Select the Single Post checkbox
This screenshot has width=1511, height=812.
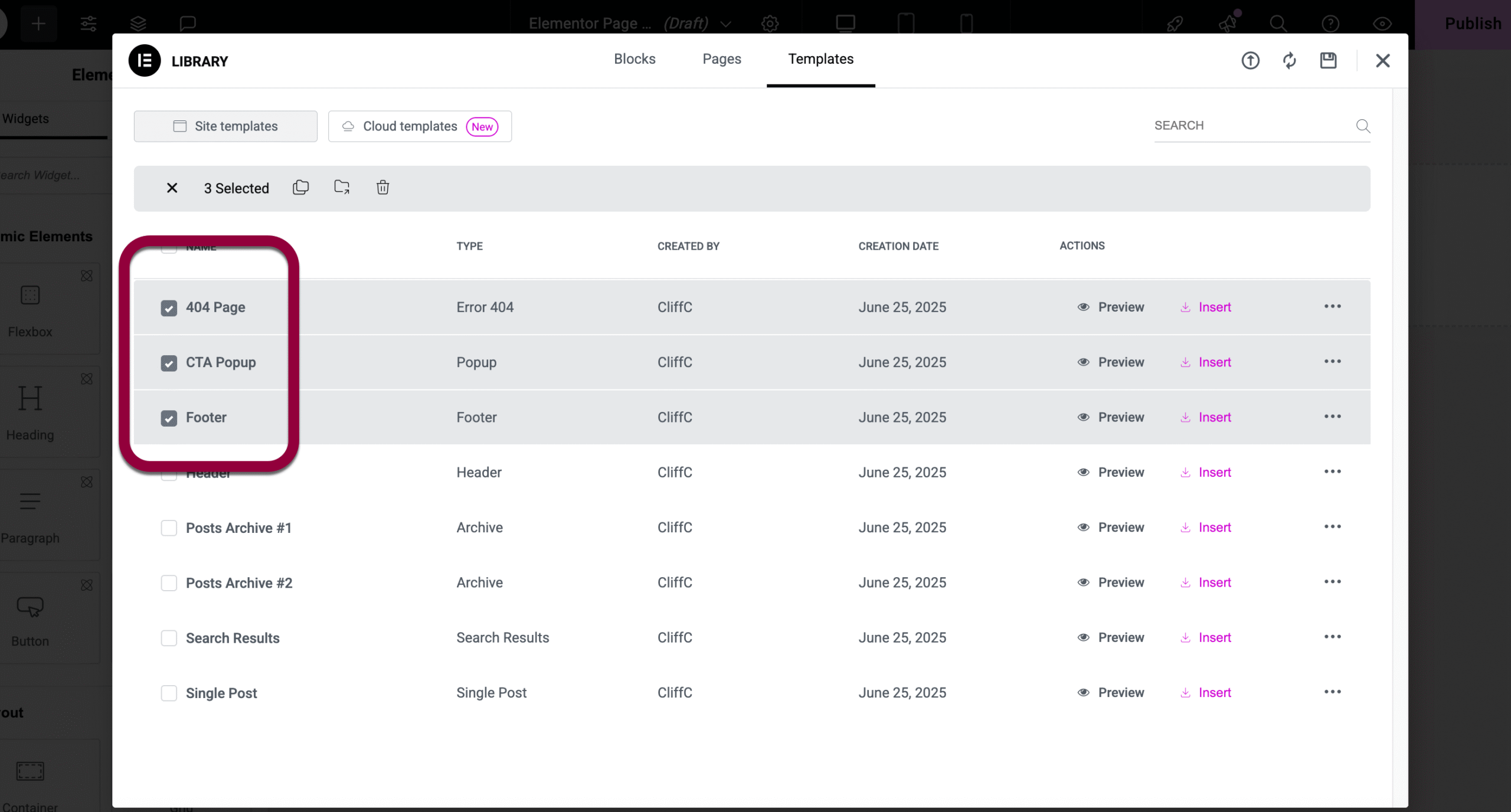[x=169, y=693]
